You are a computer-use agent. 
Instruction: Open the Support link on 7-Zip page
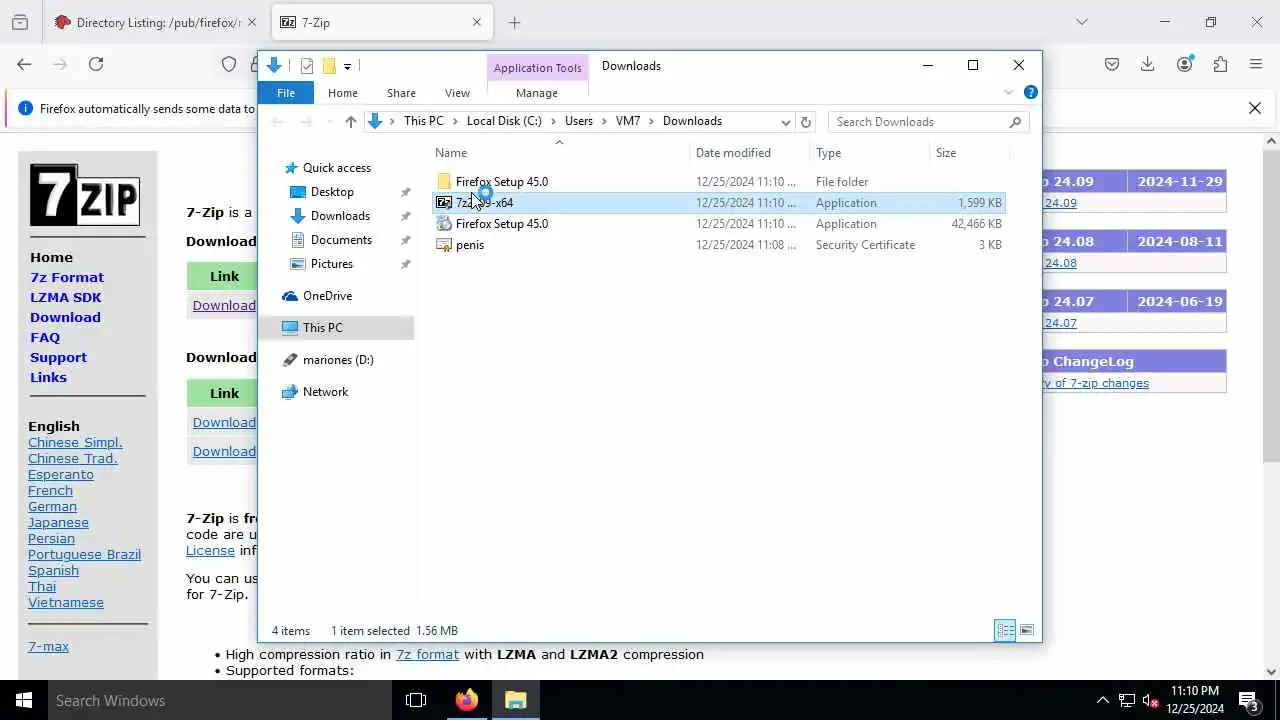pyautogui.click(x=58, y=357)
